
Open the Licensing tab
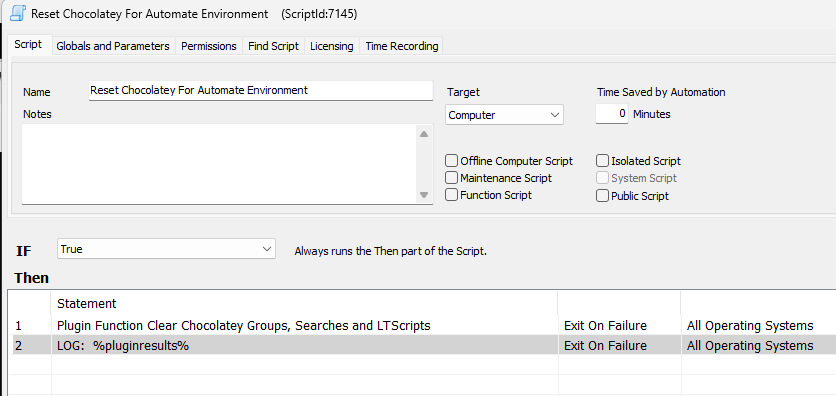pyautogui.click(x=332, y=46)
